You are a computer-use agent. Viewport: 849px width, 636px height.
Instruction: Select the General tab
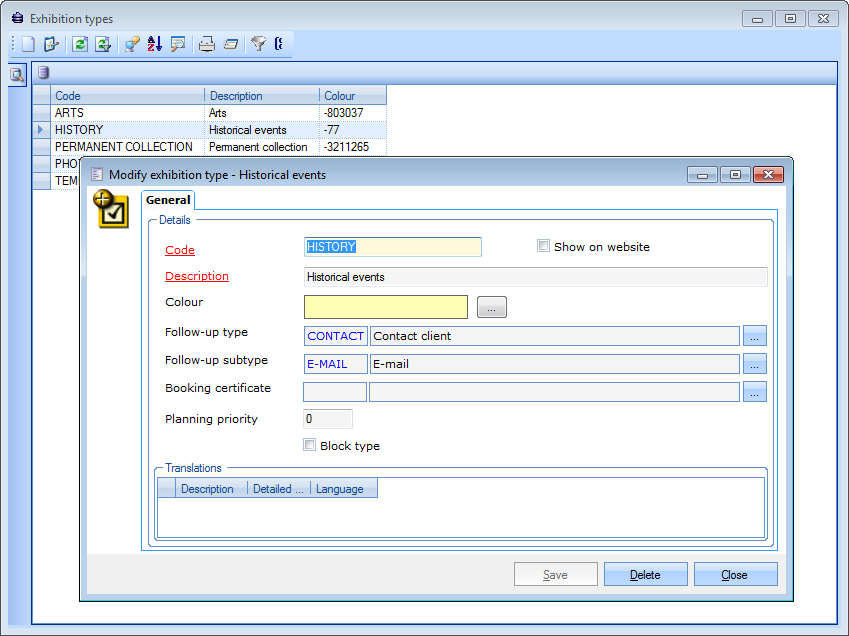pyautogui.click(x=168, y=201)
